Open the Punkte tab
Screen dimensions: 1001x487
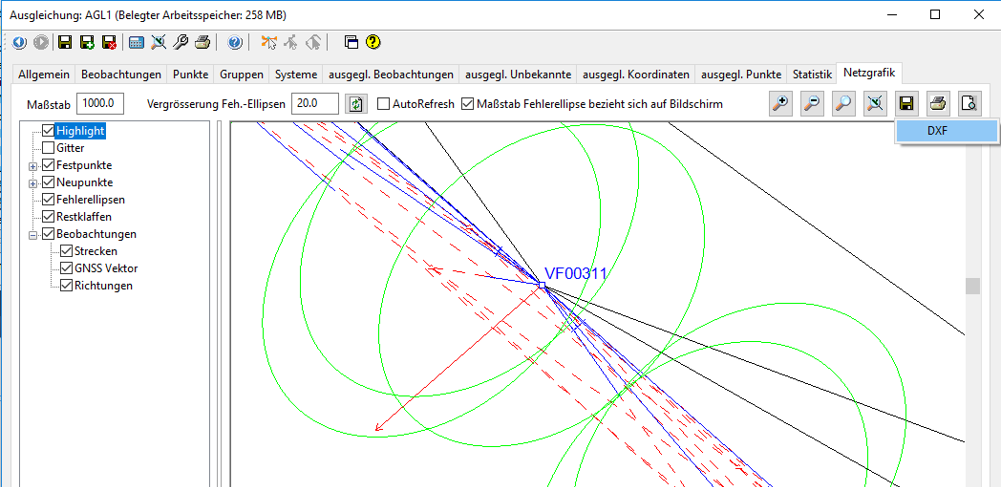coord(191,75)
